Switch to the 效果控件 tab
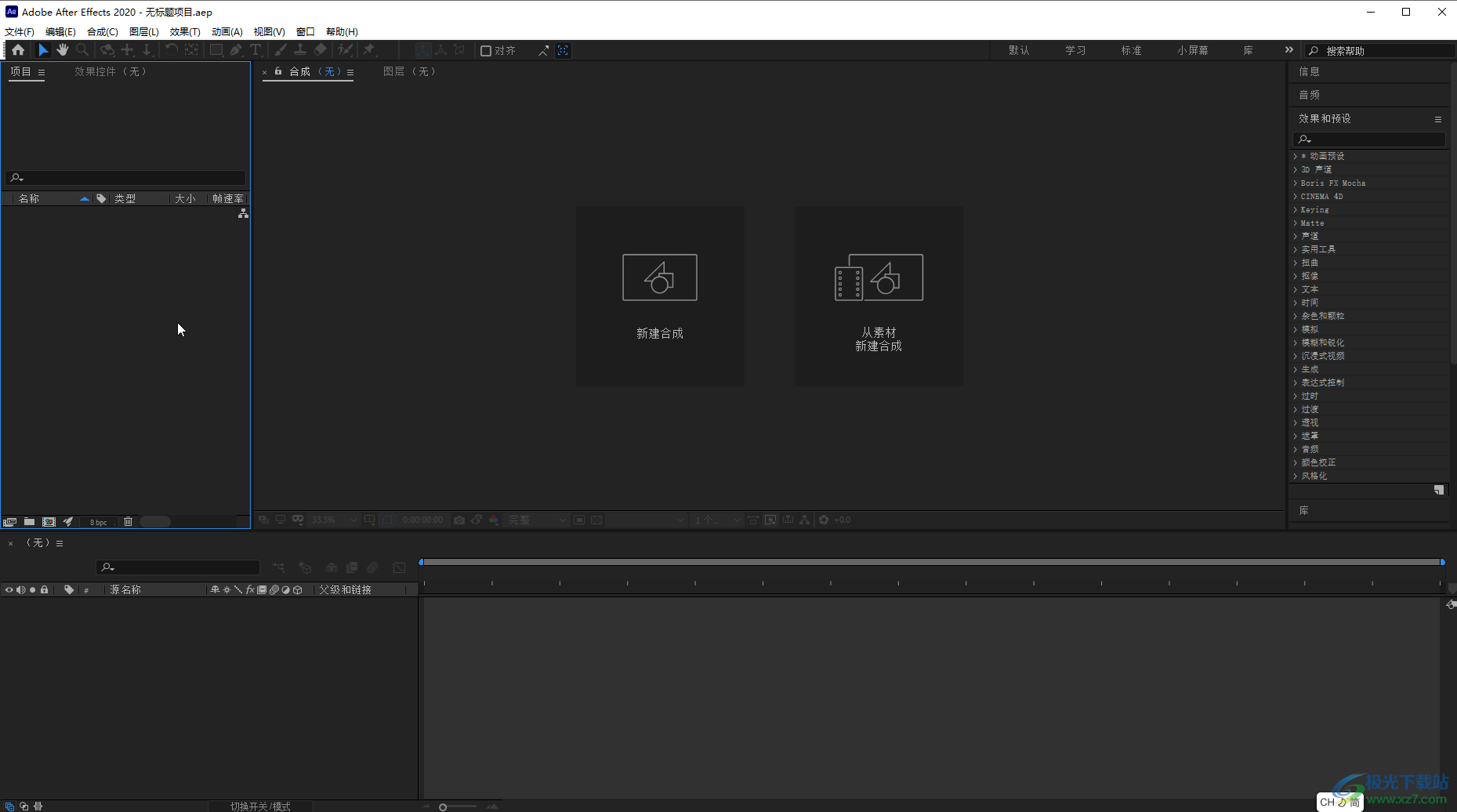This screenshot has height=812, width=1457. [x=111, y=71]
